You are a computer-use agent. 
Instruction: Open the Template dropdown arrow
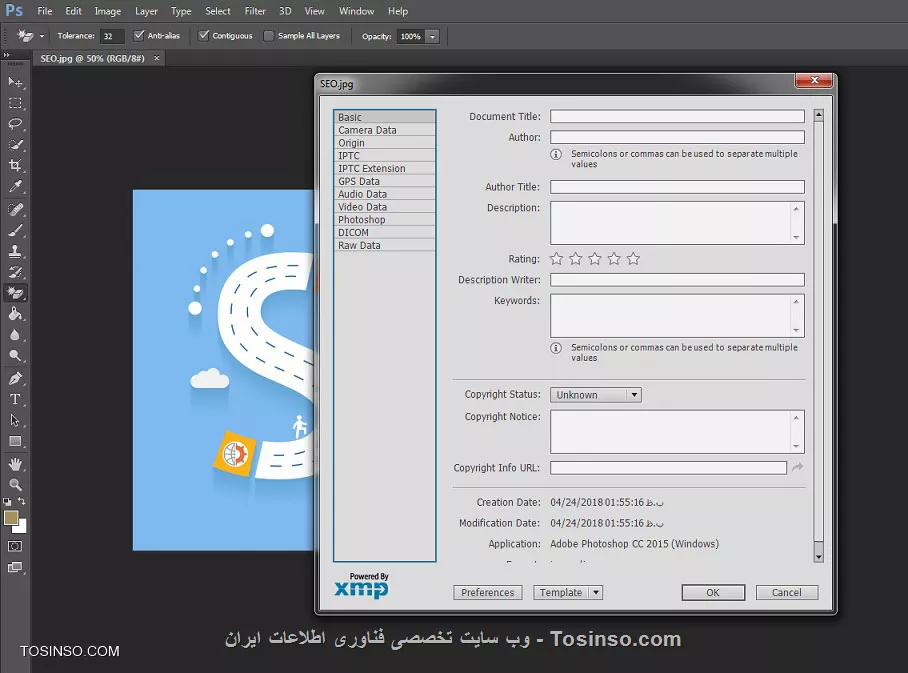[x=596, y=592]
